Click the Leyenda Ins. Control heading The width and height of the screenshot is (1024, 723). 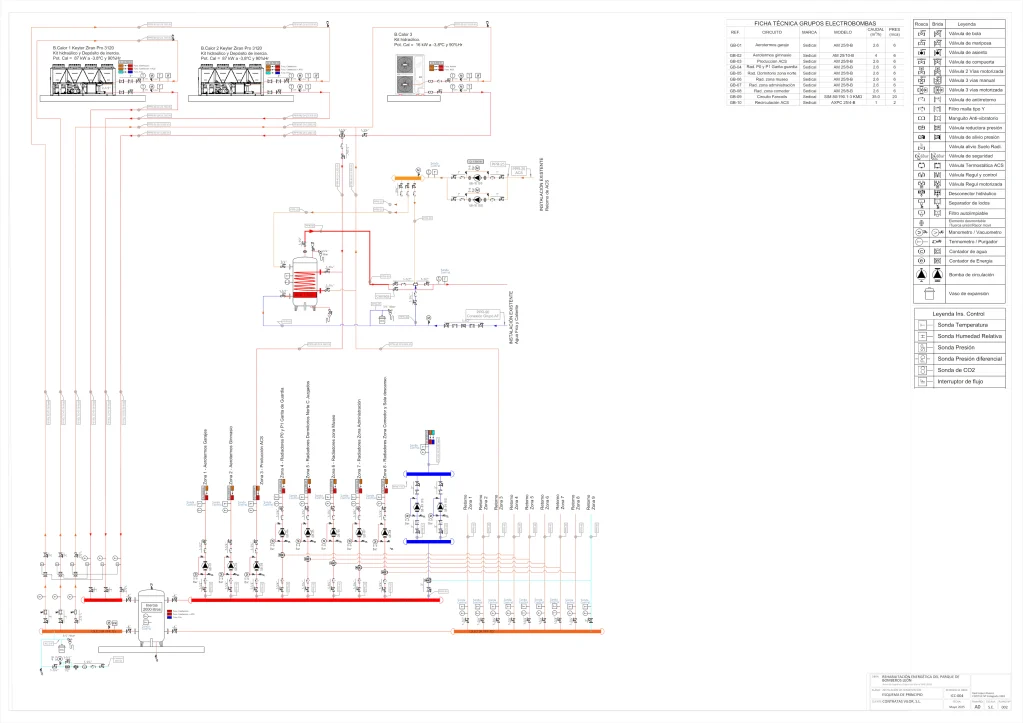(x=958, y=314)
